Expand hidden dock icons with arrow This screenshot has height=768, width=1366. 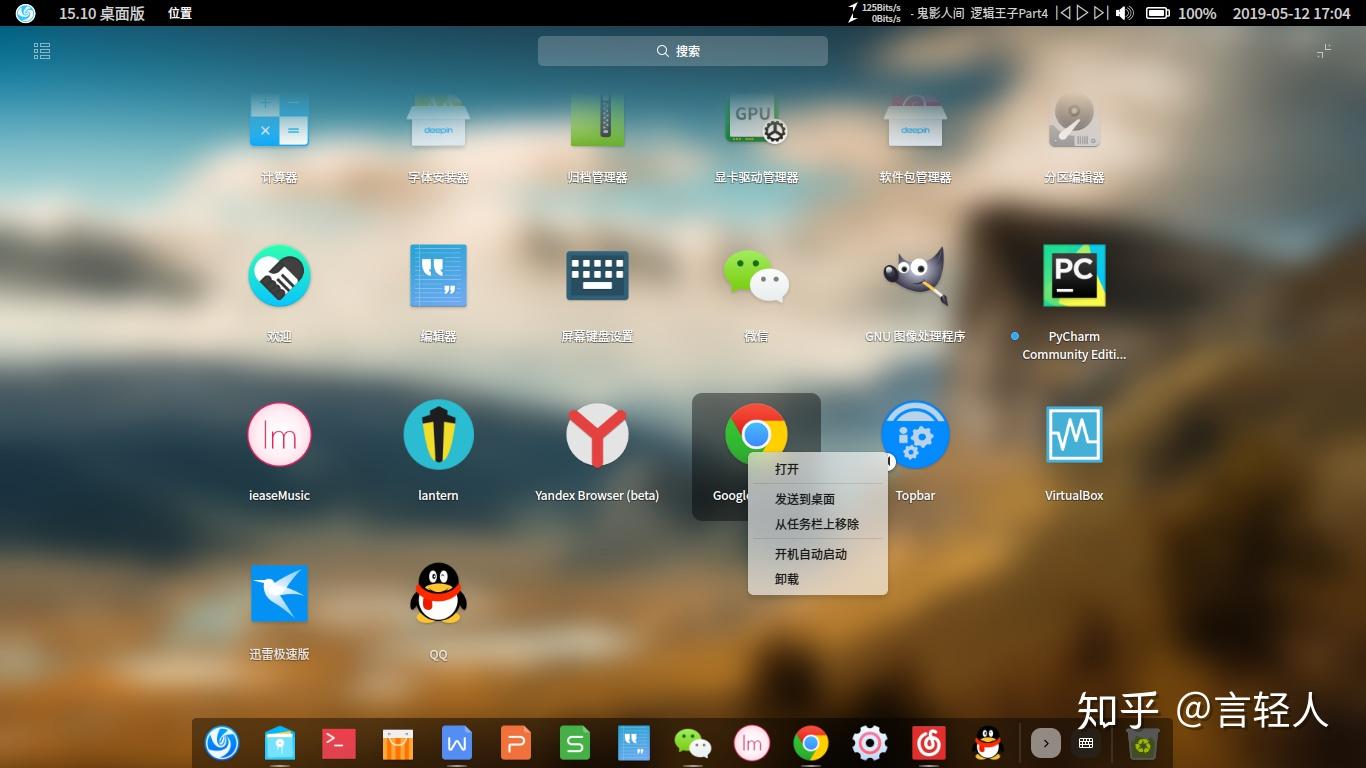1045,743
